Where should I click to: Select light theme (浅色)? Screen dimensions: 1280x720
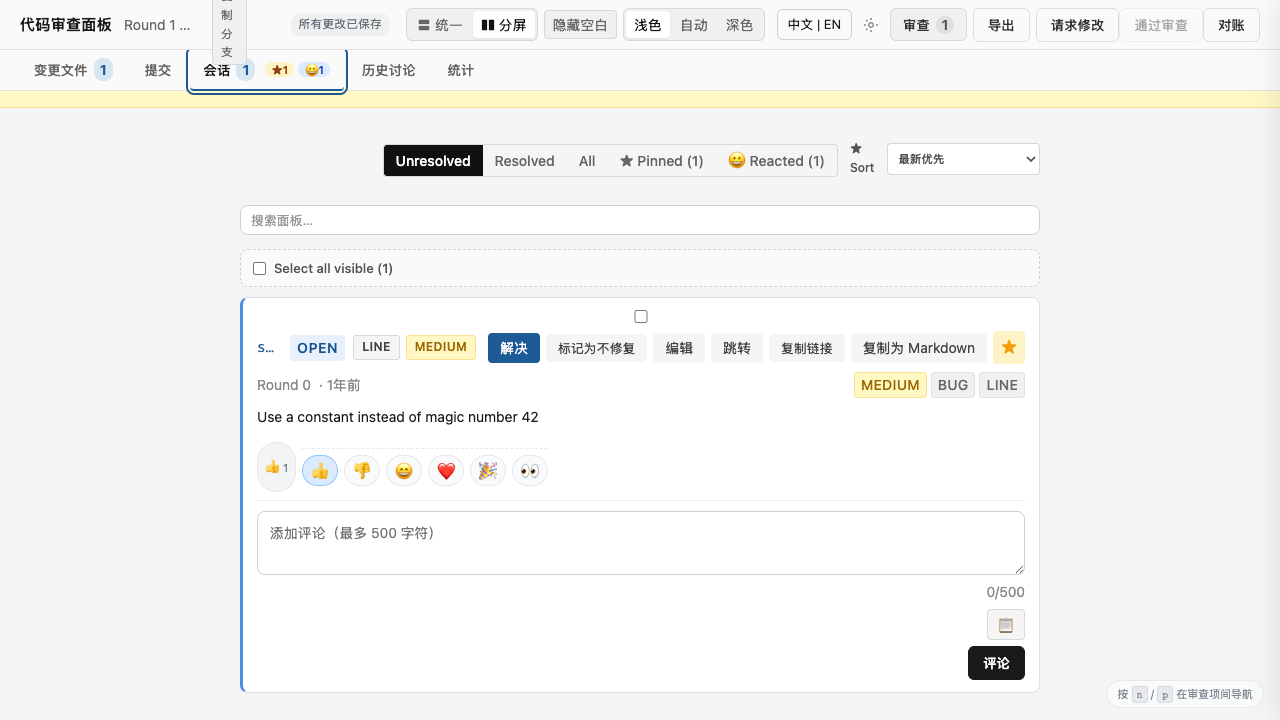pos(648,25)
